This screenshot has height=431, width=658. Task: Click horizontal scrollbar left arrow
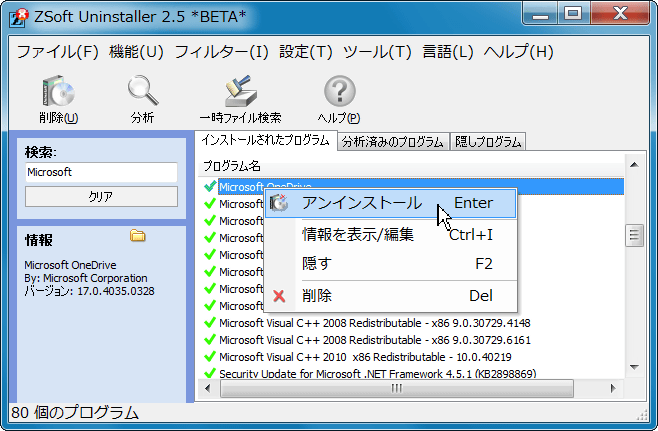pos(207,389)
